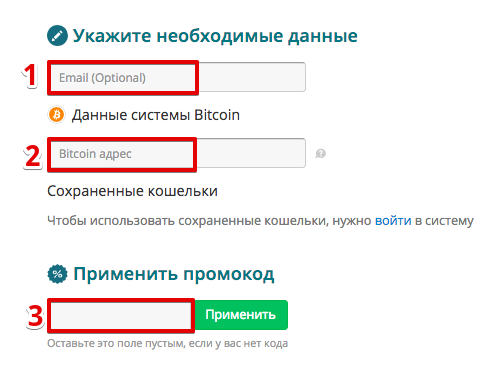Follow the войти login link
485x377 pixels.
[x=393, y=221]
